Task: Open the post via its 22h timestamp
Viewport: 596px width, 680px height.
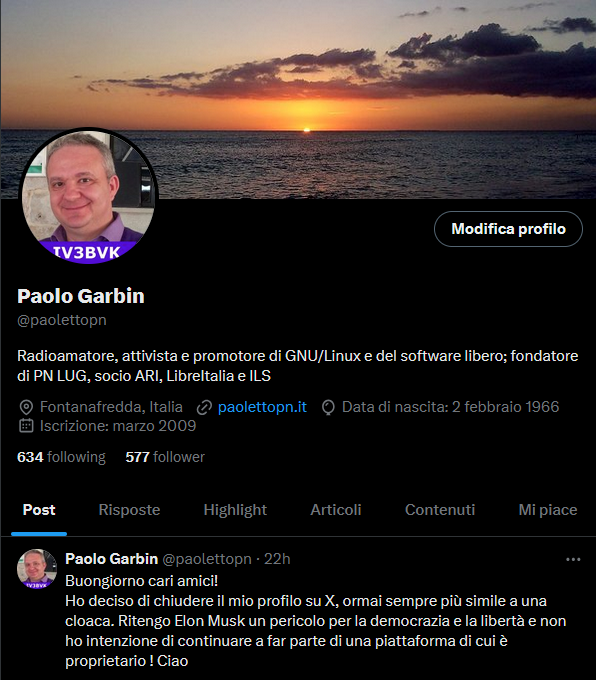Action: (277, 559)
